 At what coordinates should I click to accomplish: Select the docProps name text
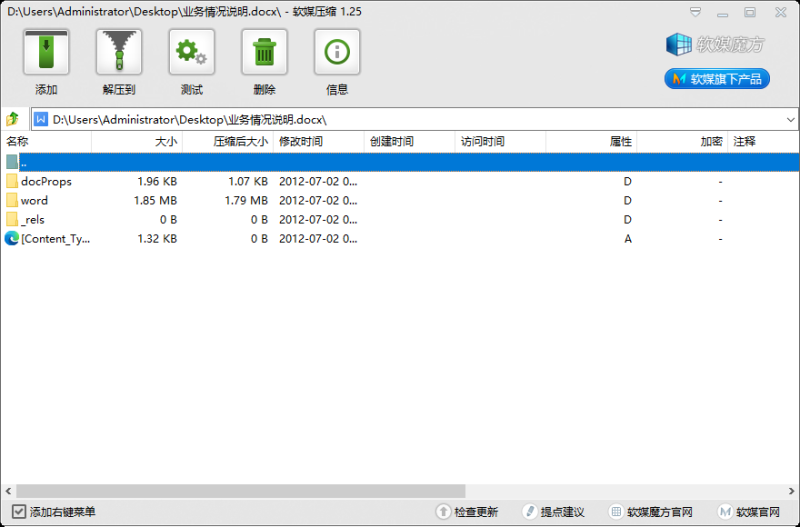(46, 182)
